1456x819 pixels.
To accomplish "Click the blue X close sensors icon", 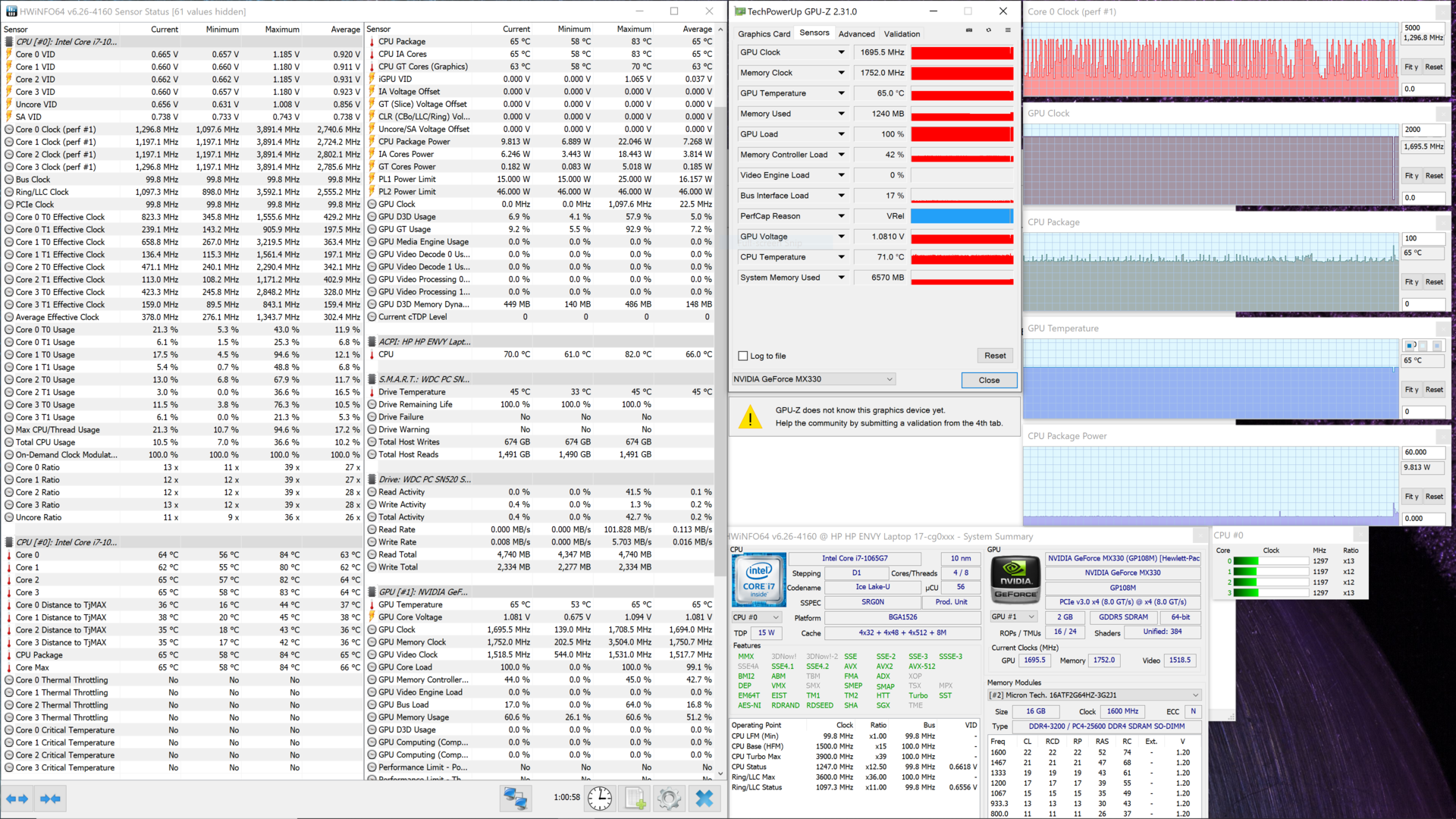I will pos(704,798).
